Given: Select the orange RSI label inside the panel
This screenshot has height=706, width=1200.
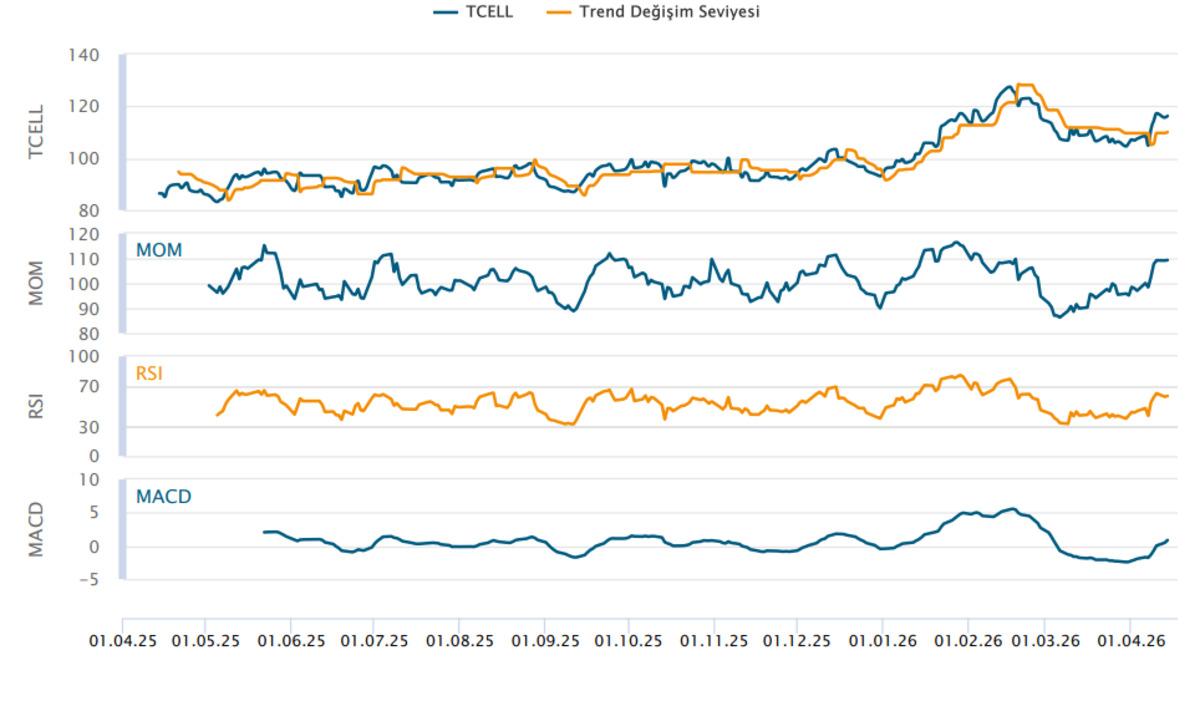Looking at the screenshot, I should coord(149,374).
